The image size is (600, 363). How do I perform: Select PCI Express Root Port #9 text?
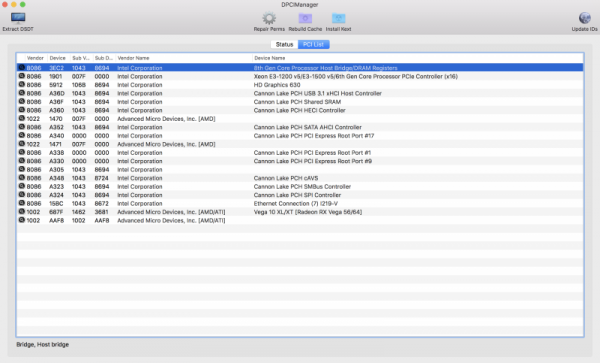pos(313,161)
